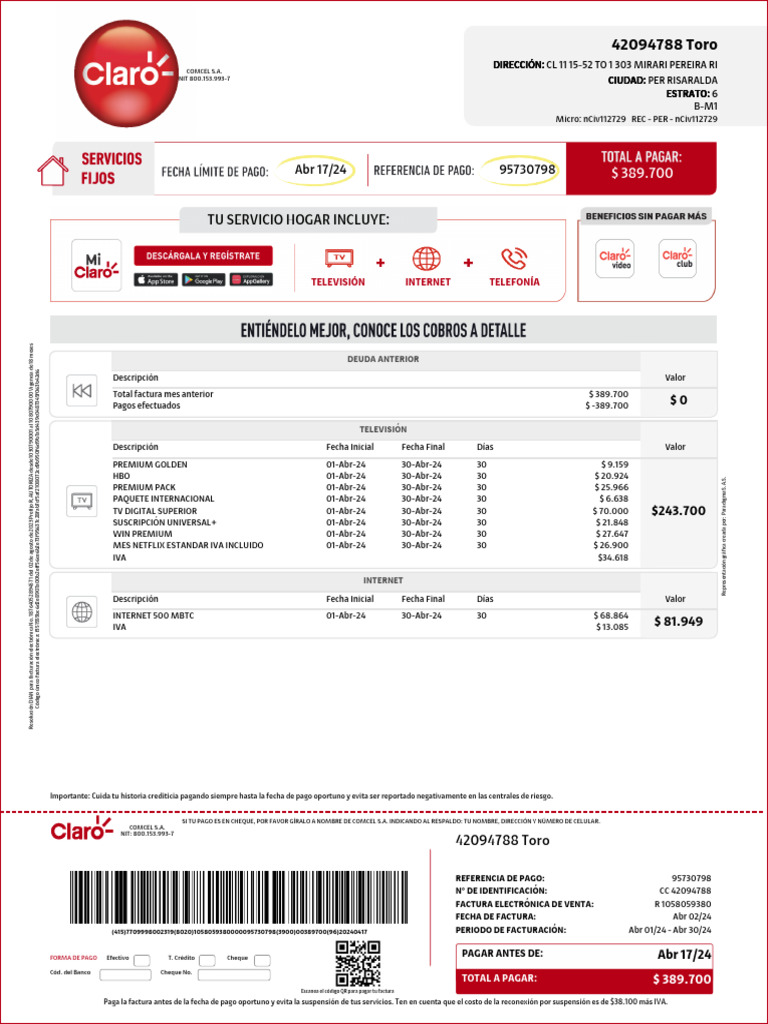The image size is (768, 1024).
Task: Click the Suscripción Universal+ line item
Action: pyautogui.click(x=370, y=522)
